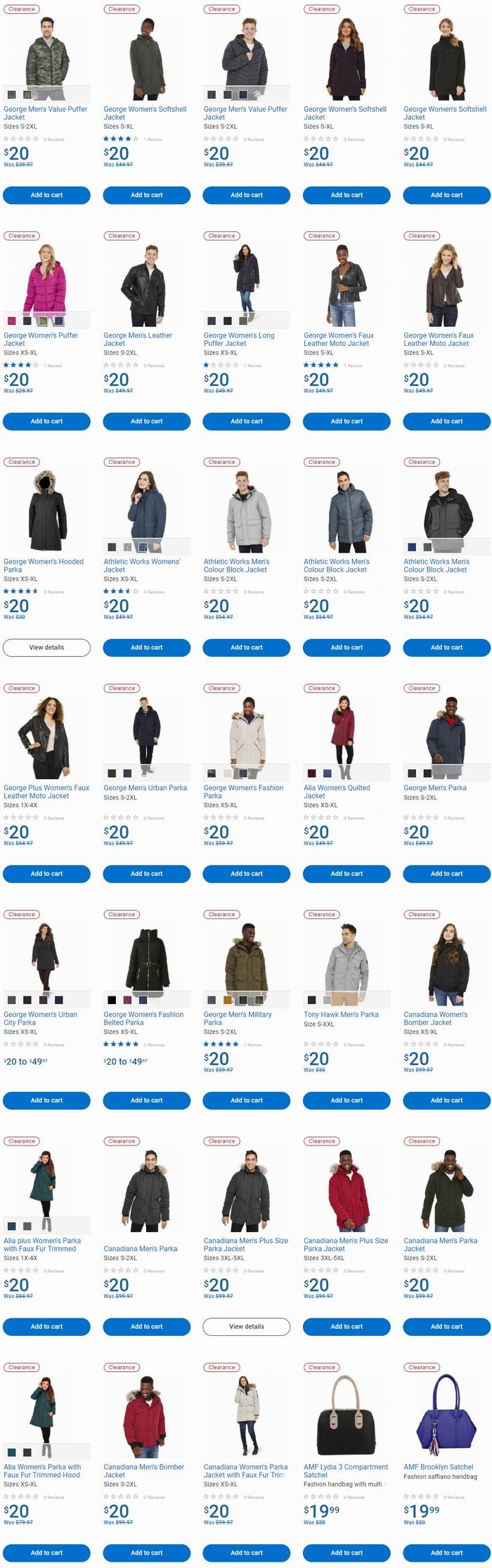Choose navy swatch for George Women's Puffer Jacket
The image size is (492, 1568).
point(59,321)
